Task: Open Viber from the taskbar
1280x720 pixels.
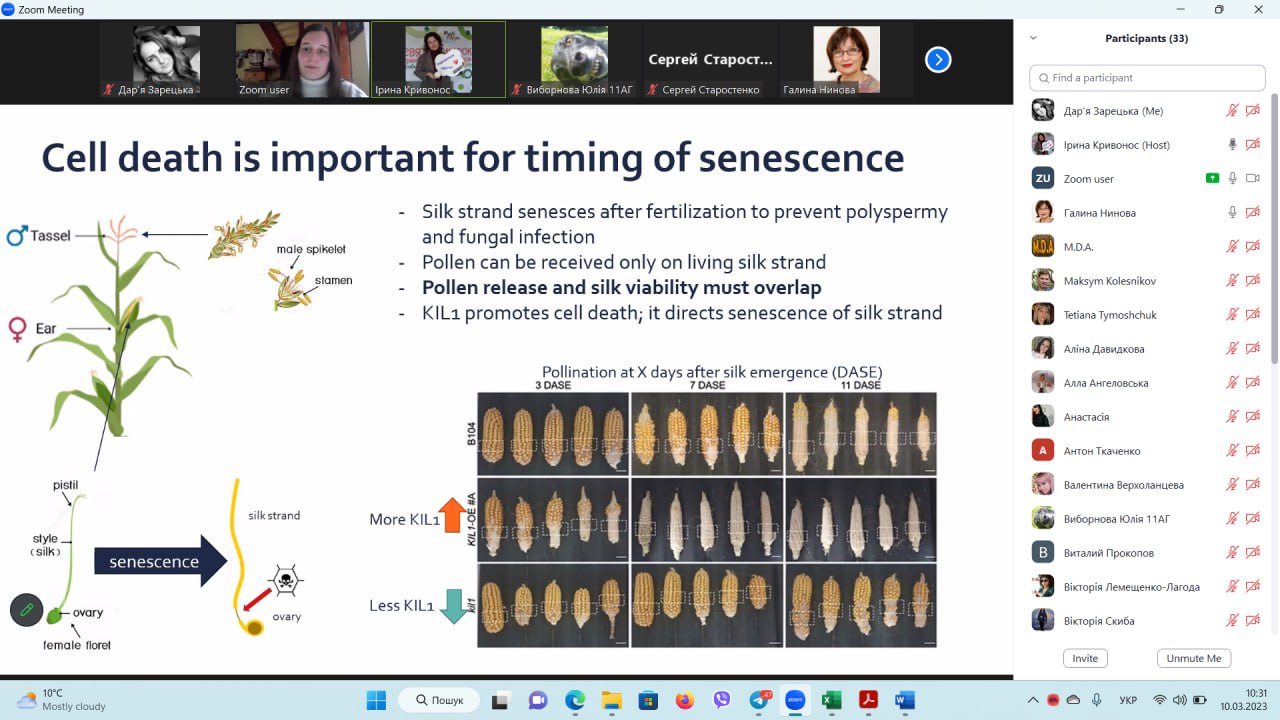Action: (722, 700)
